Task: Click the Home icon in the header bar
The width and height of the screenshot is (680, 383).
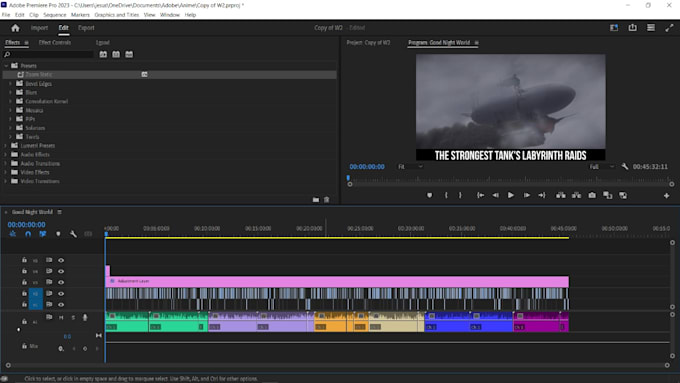Action: 15,28
